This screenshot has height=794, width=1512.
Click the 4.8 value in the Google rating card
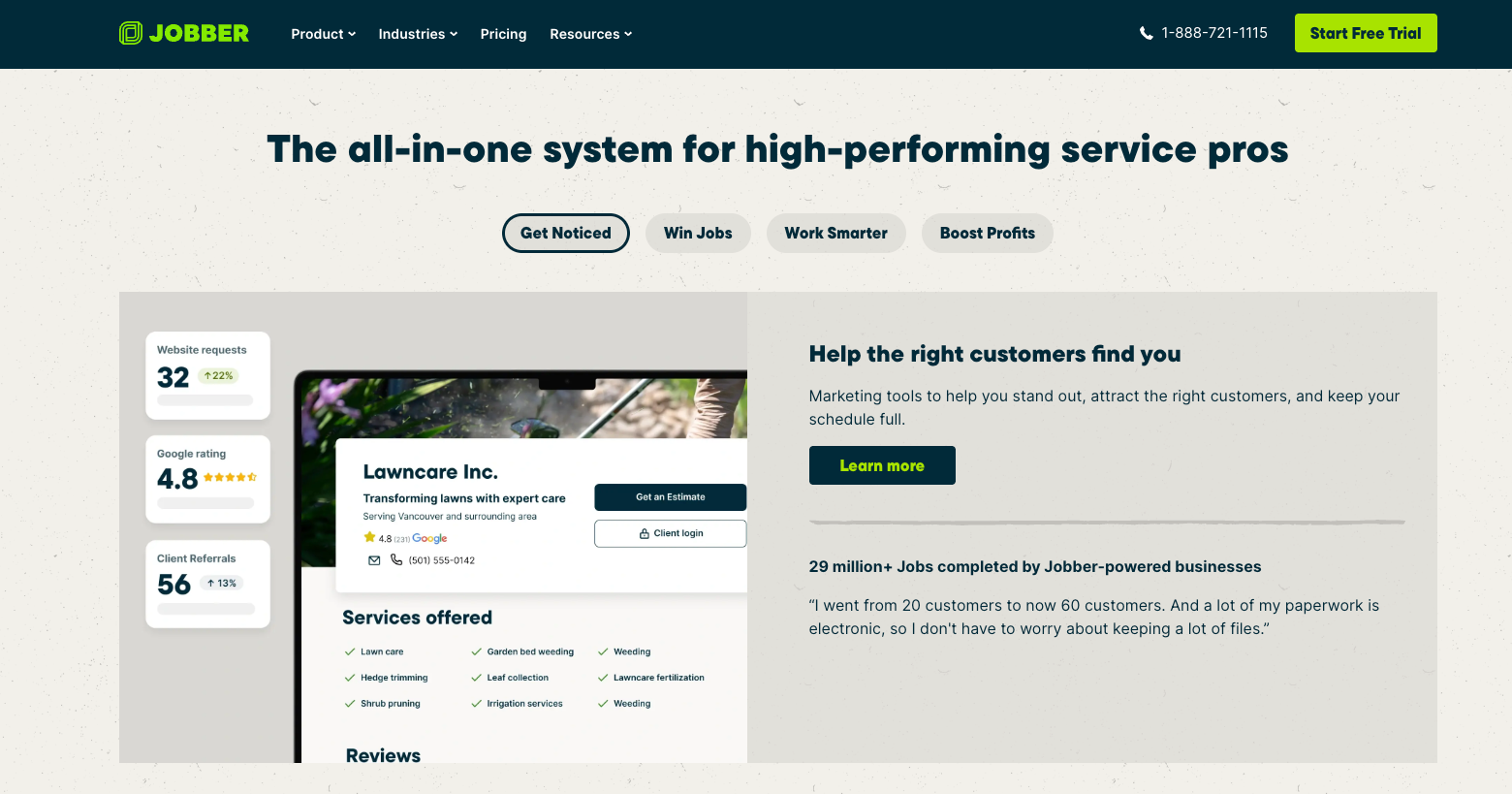(177, 479)
